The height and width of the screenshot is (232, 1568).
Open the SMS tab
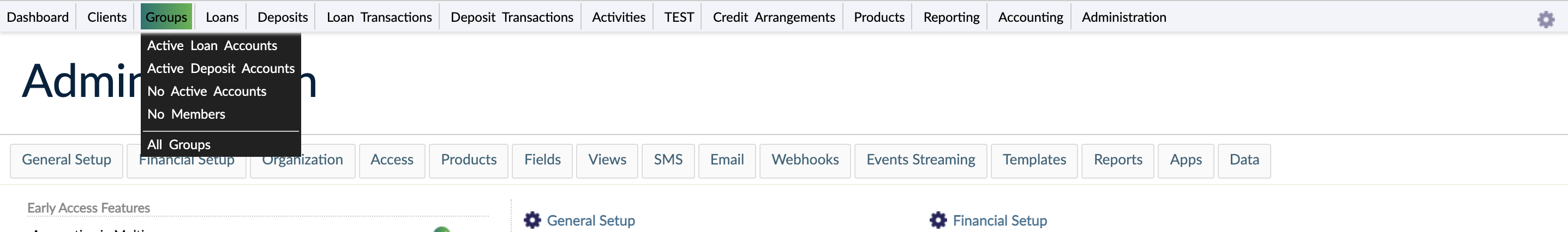point(667,160)
